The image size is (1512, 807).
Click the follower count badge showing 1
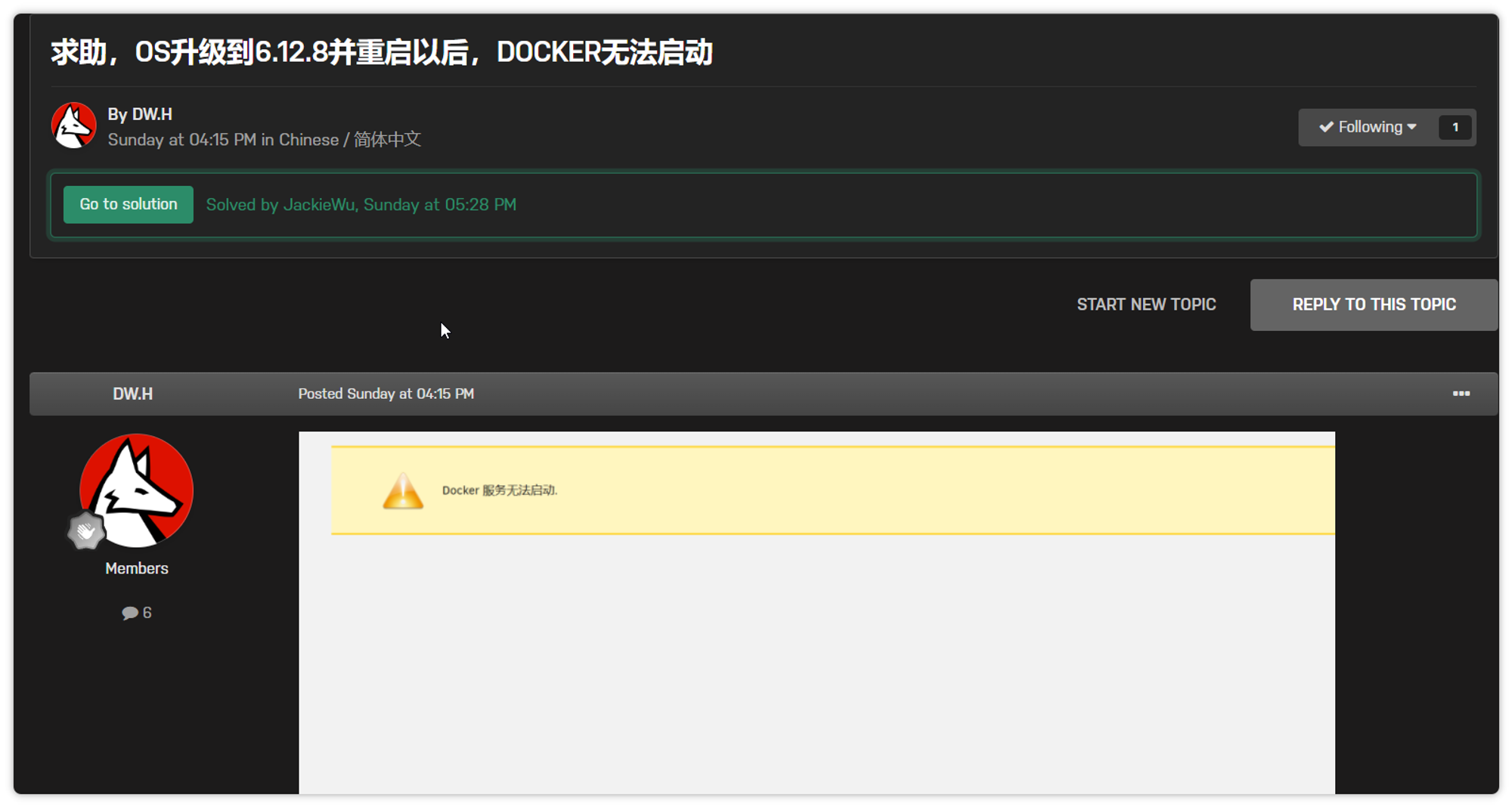pos(1455,127)
